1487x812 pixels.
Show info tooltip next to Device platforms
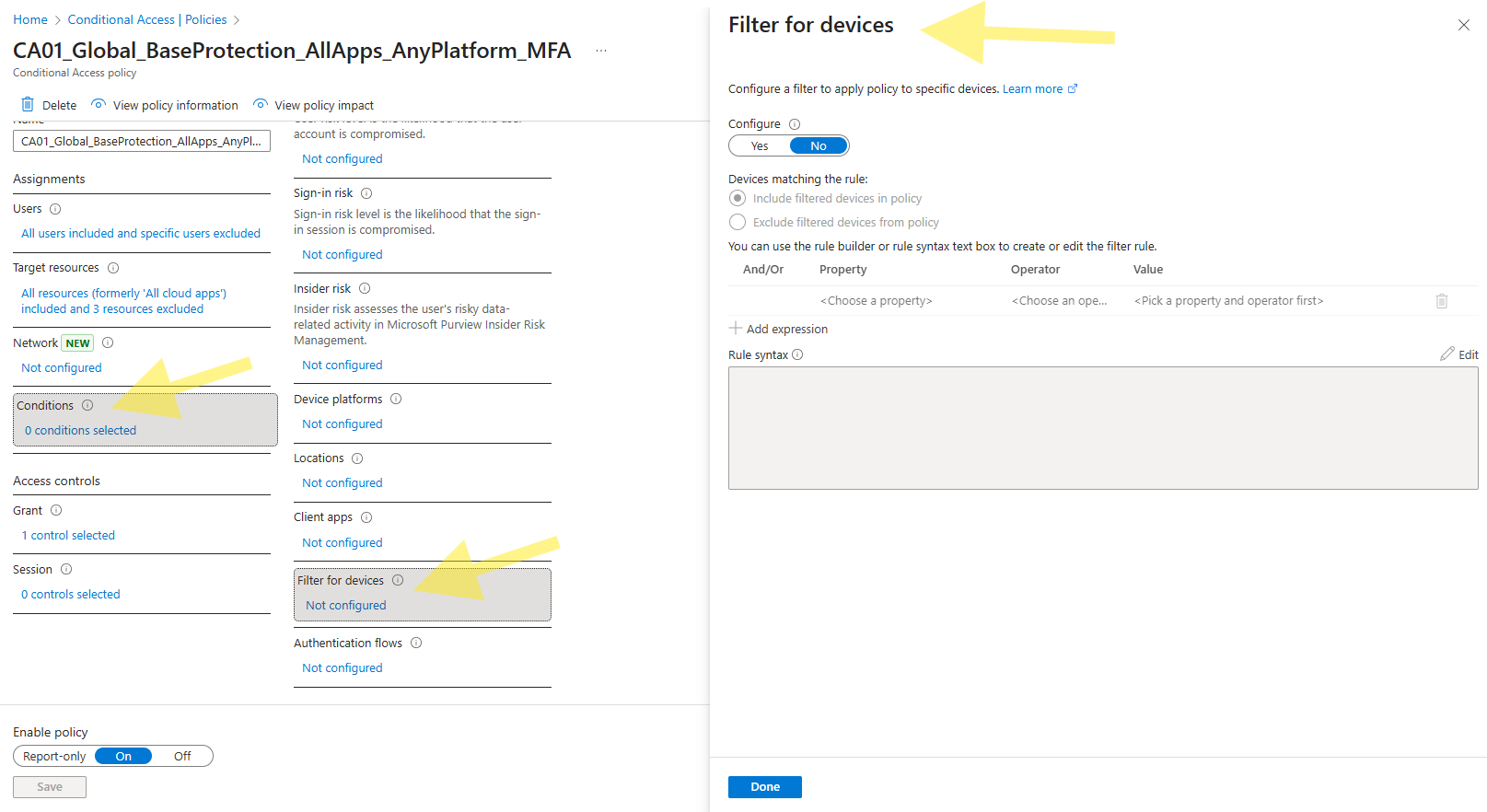396,399
